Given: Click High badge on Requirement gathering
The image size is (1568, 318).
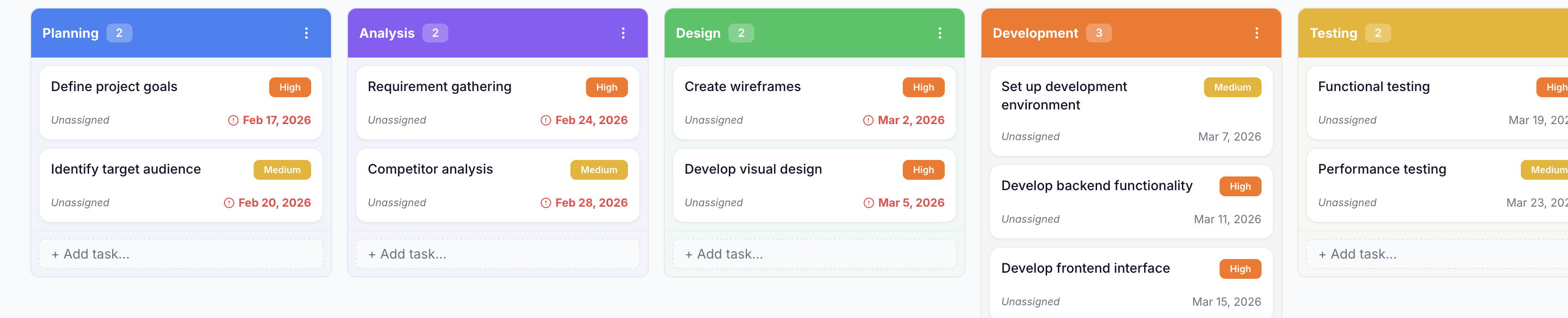Looking at the screenshot, I should coord(606,87).
